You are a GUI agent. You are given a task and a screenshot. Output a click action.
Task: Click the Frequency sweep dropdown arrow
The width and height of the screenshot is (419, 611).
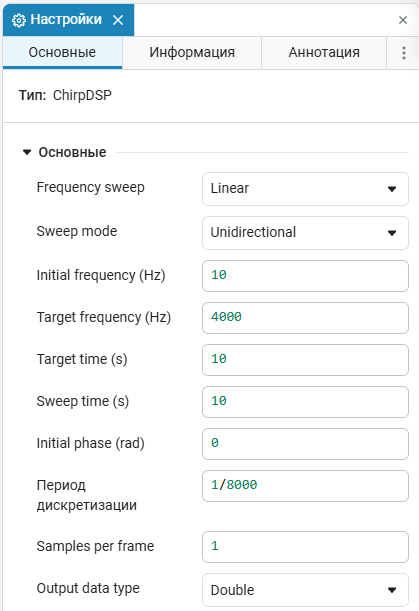tap(392, 189)
